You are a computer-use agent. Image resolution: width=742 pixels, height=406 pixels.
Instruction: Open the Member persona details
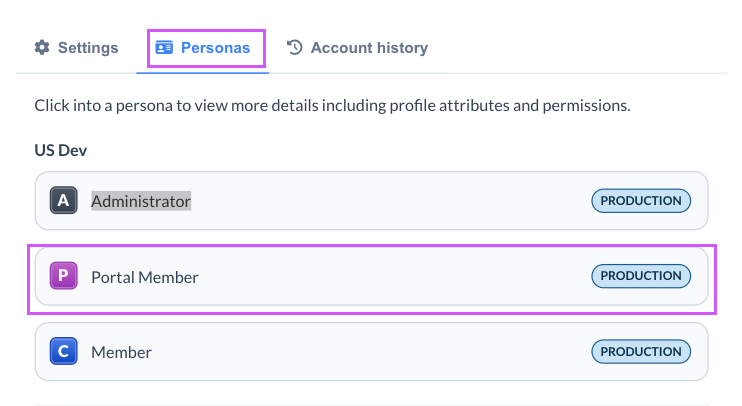(x=121, y=352)
